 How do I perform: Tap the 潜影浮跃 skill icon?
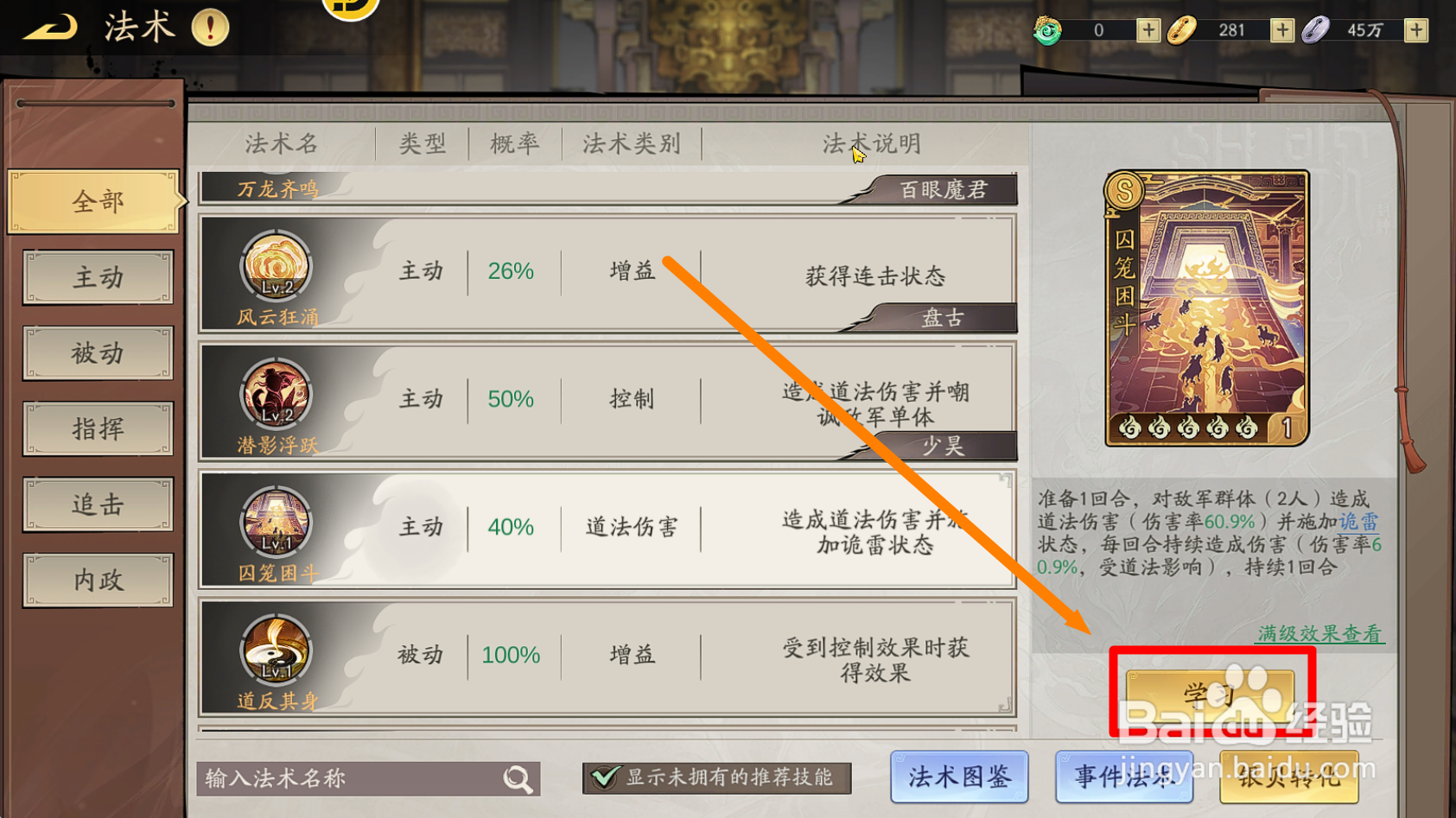pos(276,394)
